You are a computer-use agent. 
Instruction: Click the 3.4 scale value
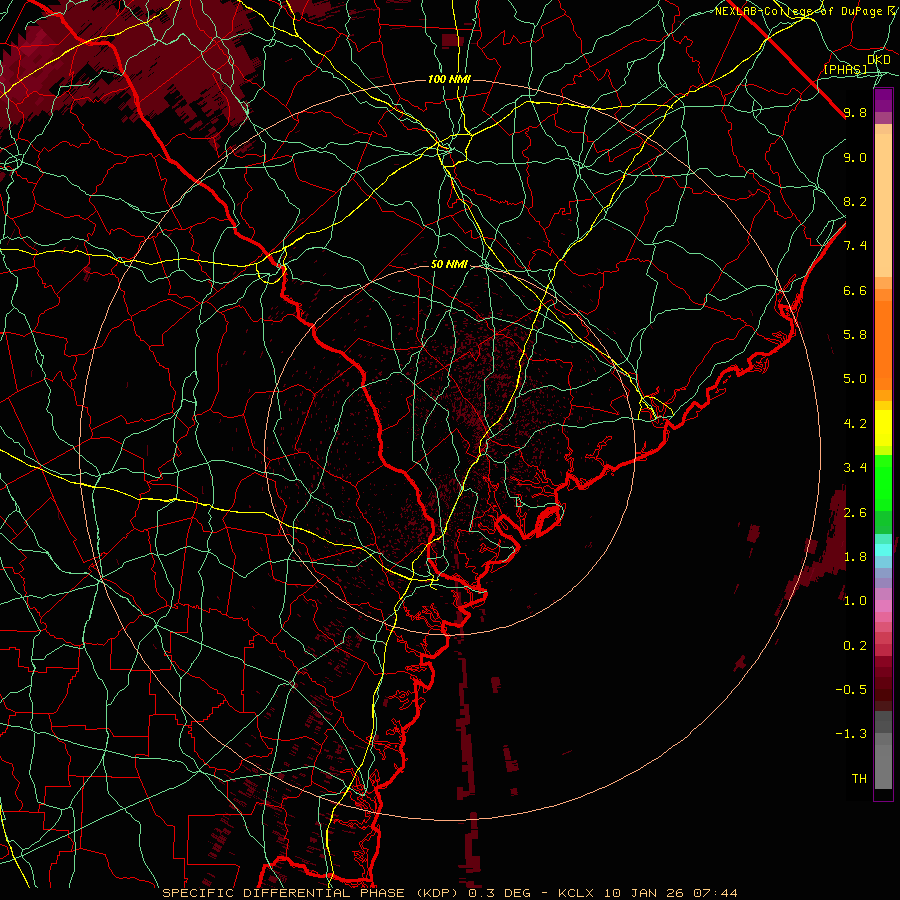click(x=855, y=468)
